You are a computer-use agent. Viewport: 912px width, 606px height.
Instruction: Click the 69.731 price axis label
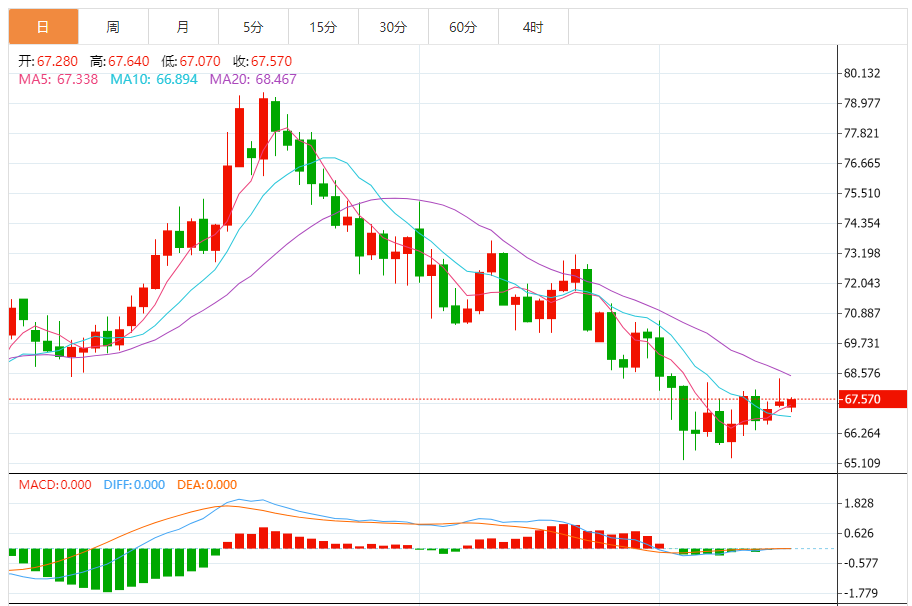pos(862,343)
